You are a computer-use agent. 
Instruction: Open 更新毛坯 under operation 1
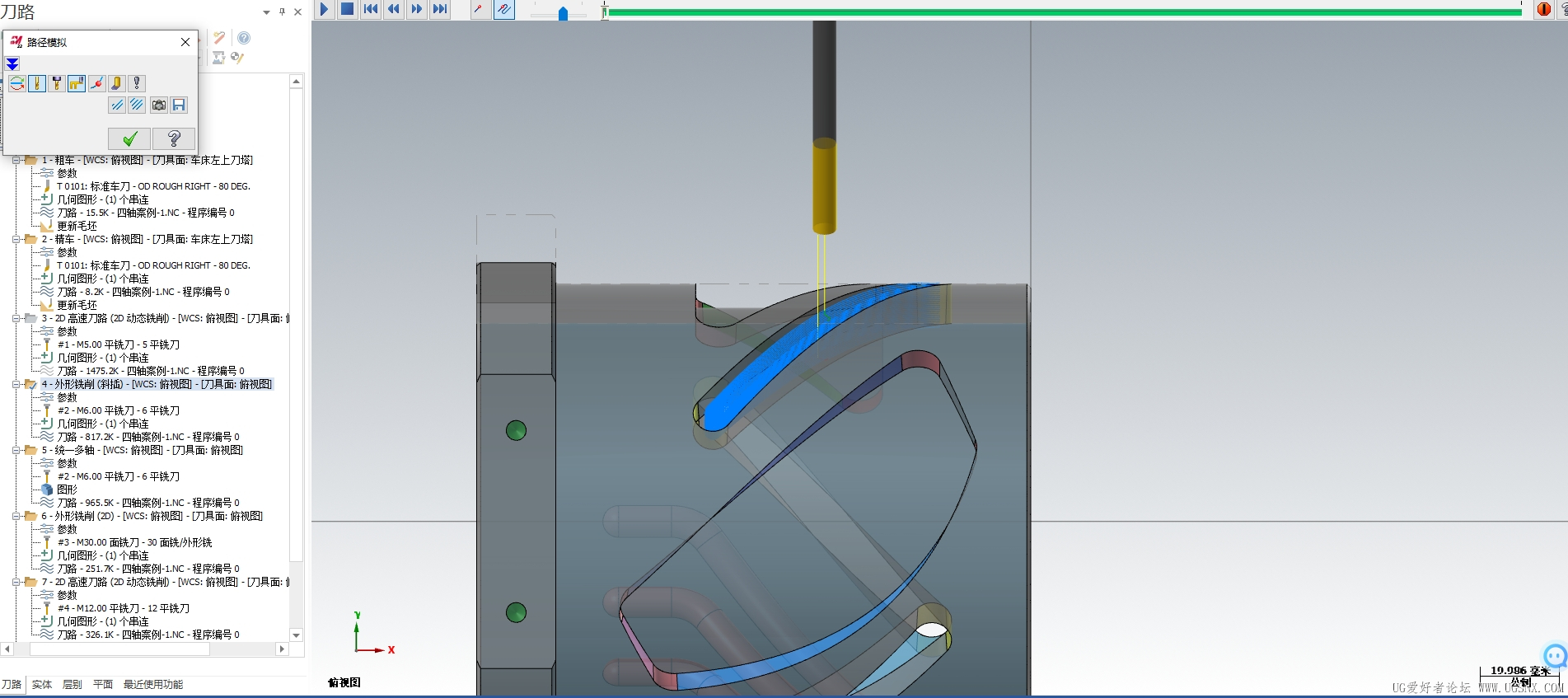[77, 226]
